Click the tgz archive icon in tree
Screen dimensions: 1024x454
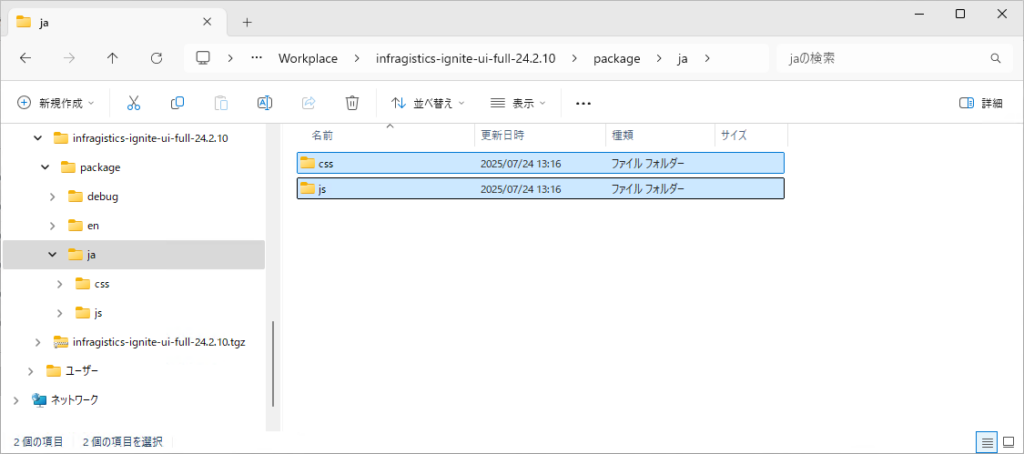tap(61, 342)
